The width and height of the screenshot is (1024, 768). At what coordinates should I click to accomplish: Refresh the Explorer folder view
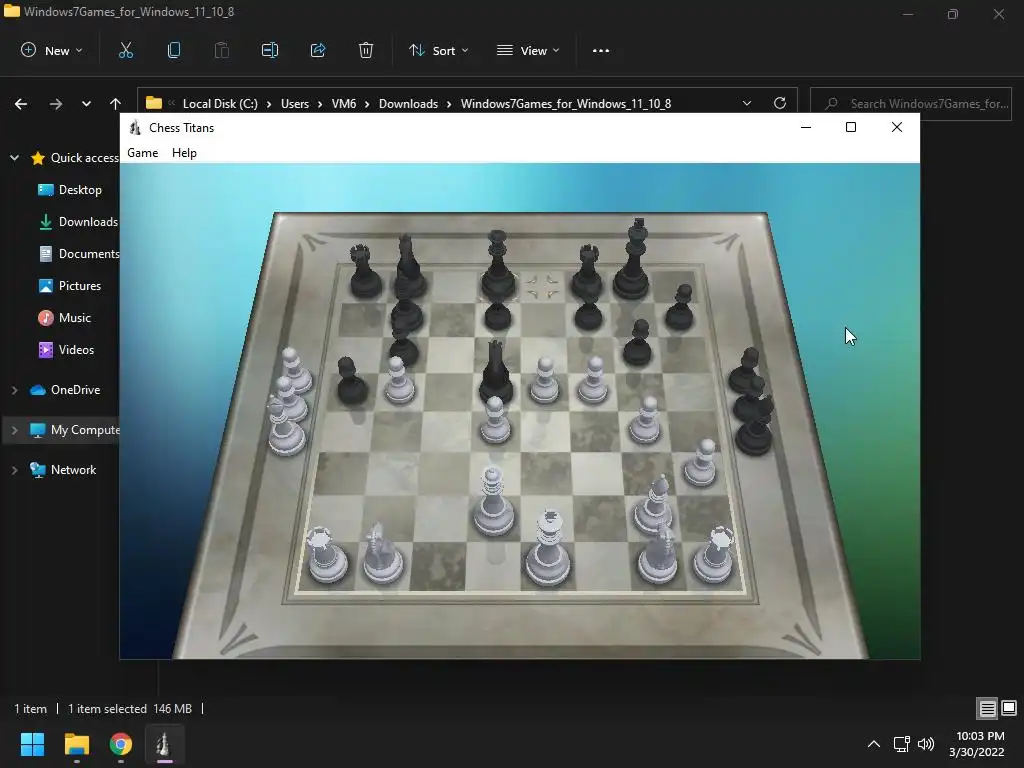(780, 103)
